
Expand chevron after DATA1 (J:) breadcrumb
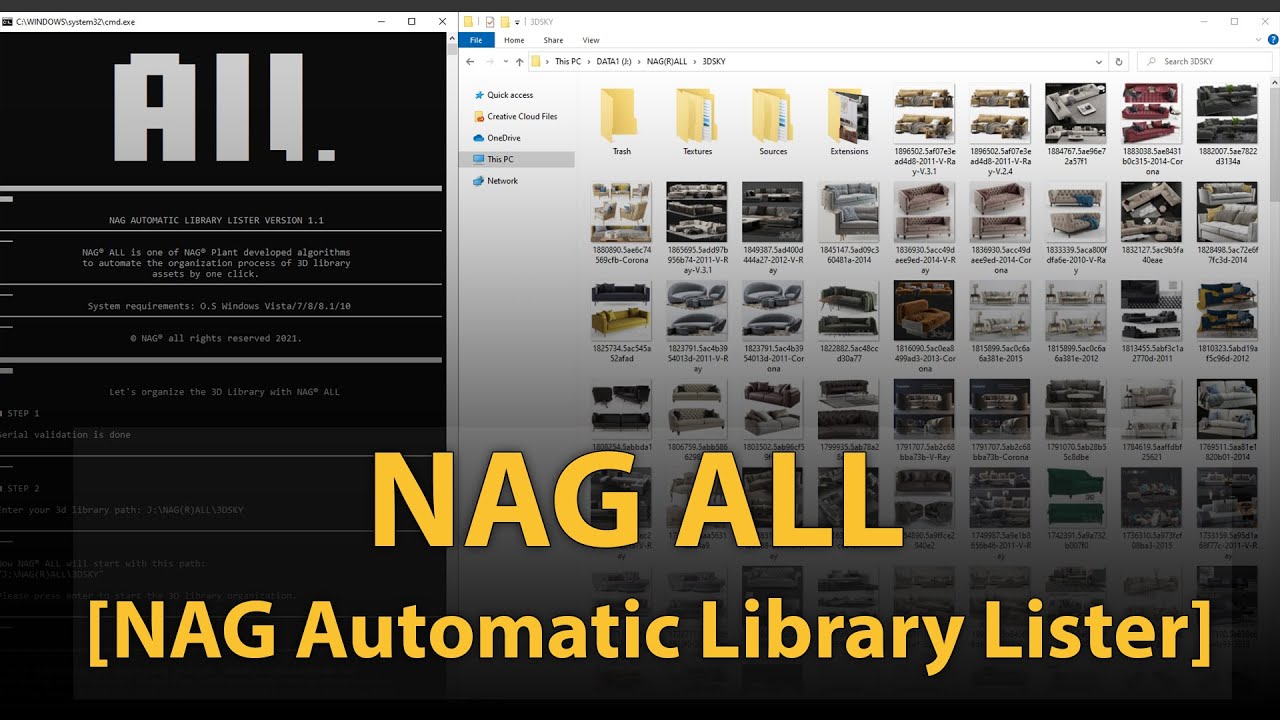click(639, 61)
